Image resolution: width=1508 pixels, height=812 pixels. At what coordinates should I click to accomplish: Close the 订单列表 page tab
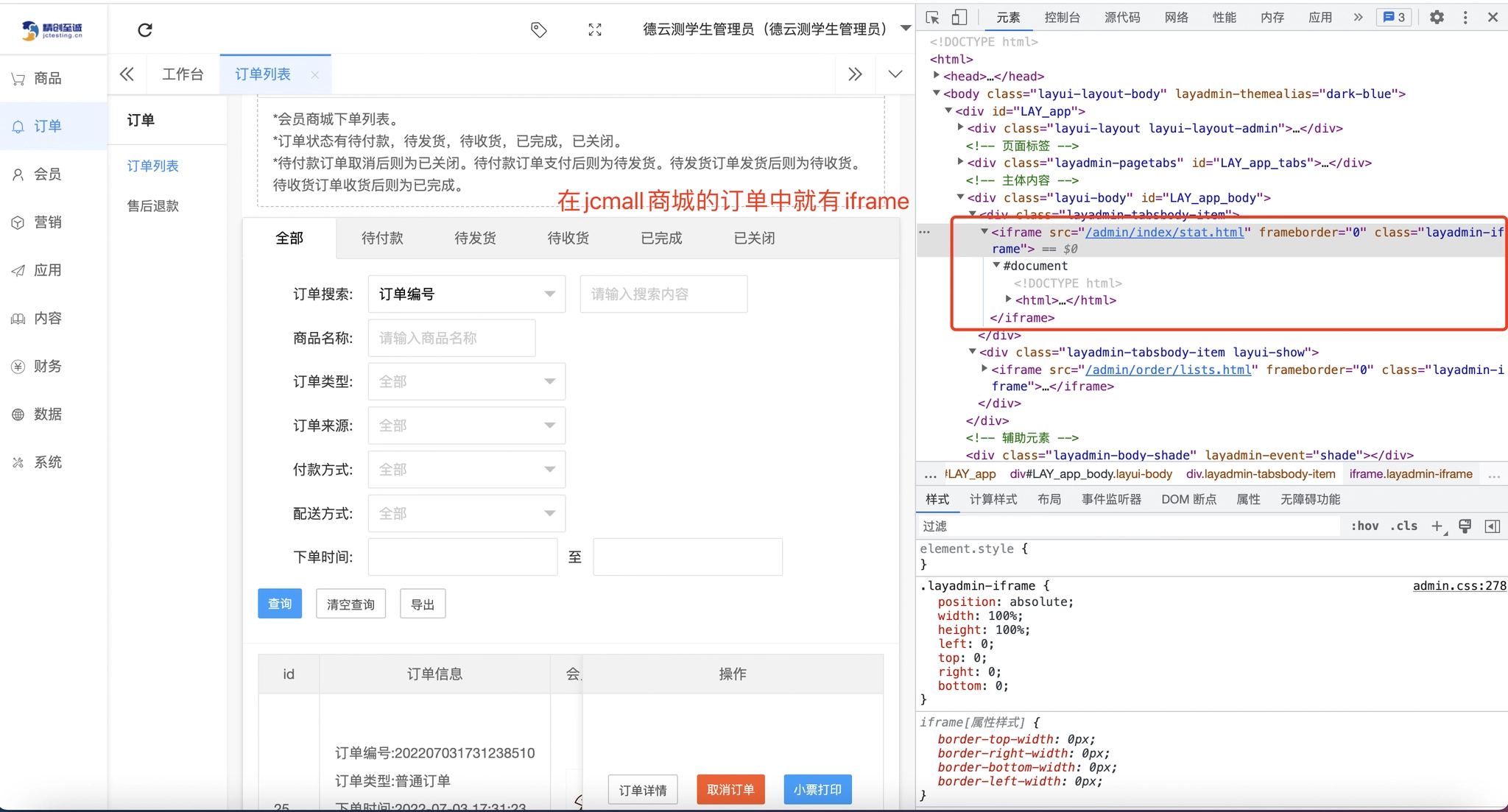[x=315, y=74]
